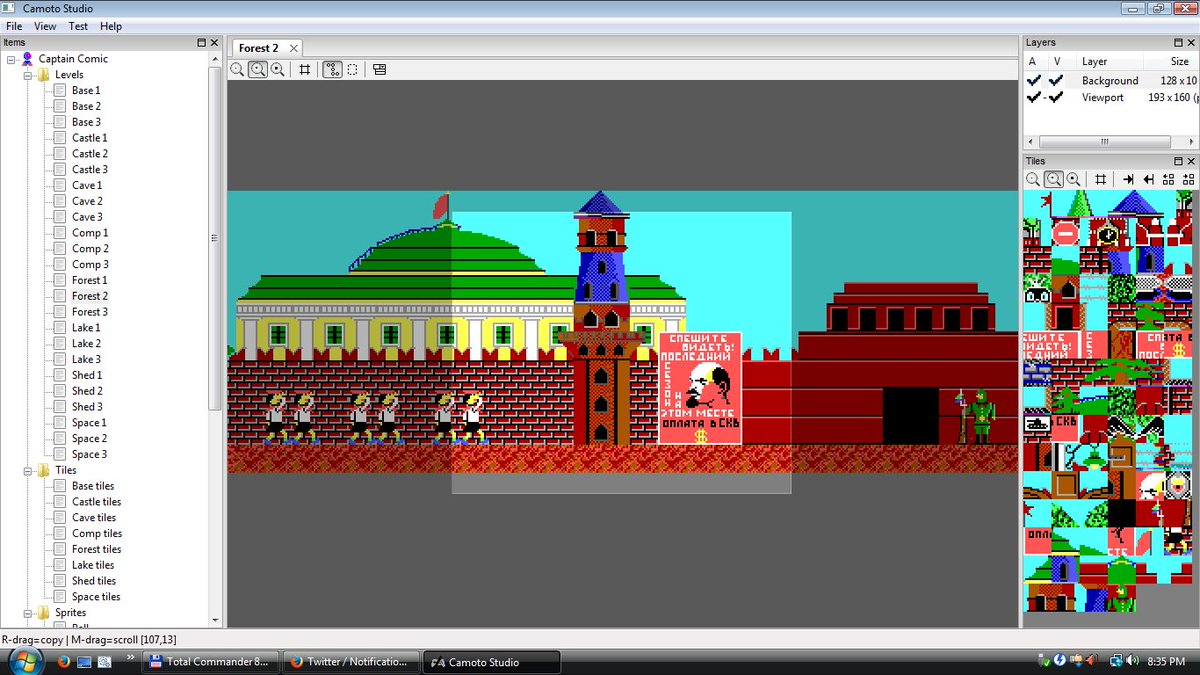
Task: Click the right-arrow-to-bar icon in Tiles toolbar
Action: pos(1128,179)
